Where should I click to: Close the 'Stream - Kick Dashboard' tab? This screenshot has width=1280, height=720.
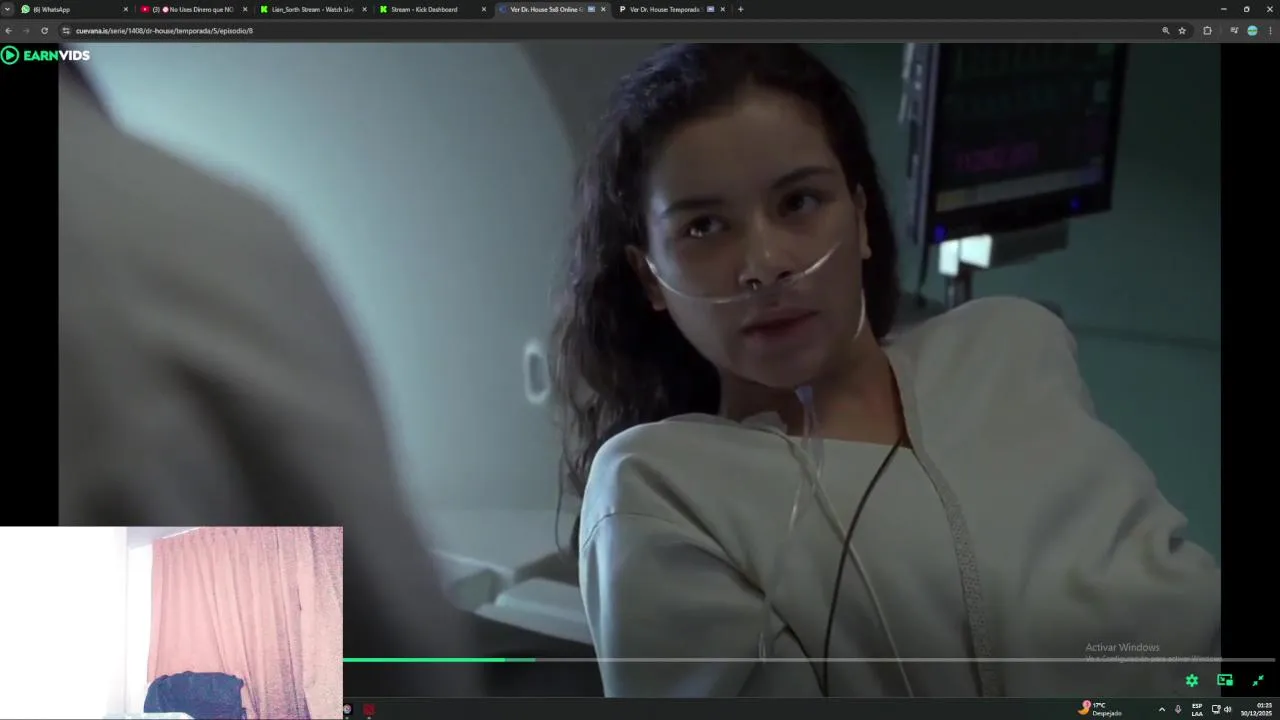484,9
